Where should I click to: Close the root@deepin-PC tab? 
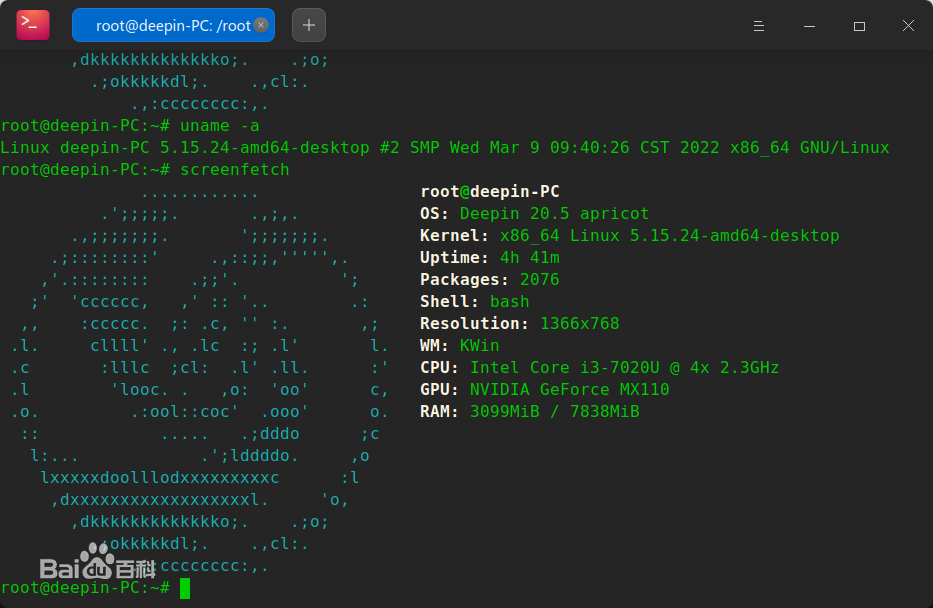point(261,25)
